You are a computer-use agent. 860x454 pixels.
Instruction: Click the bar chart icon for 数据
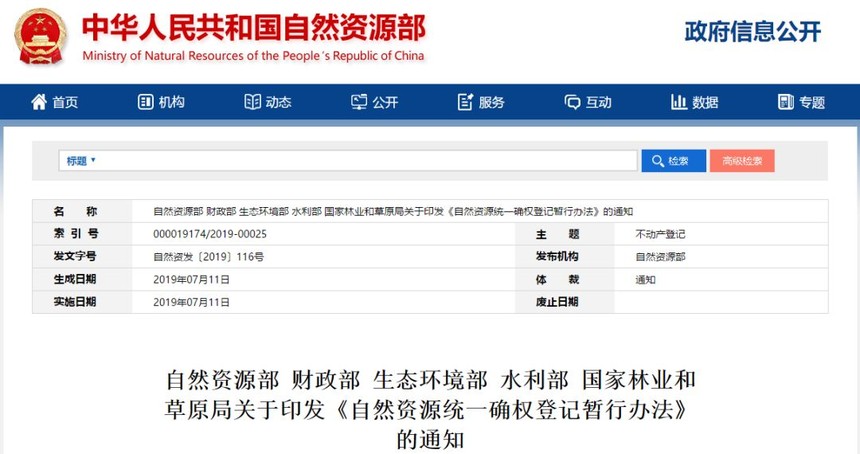(678, 102)
